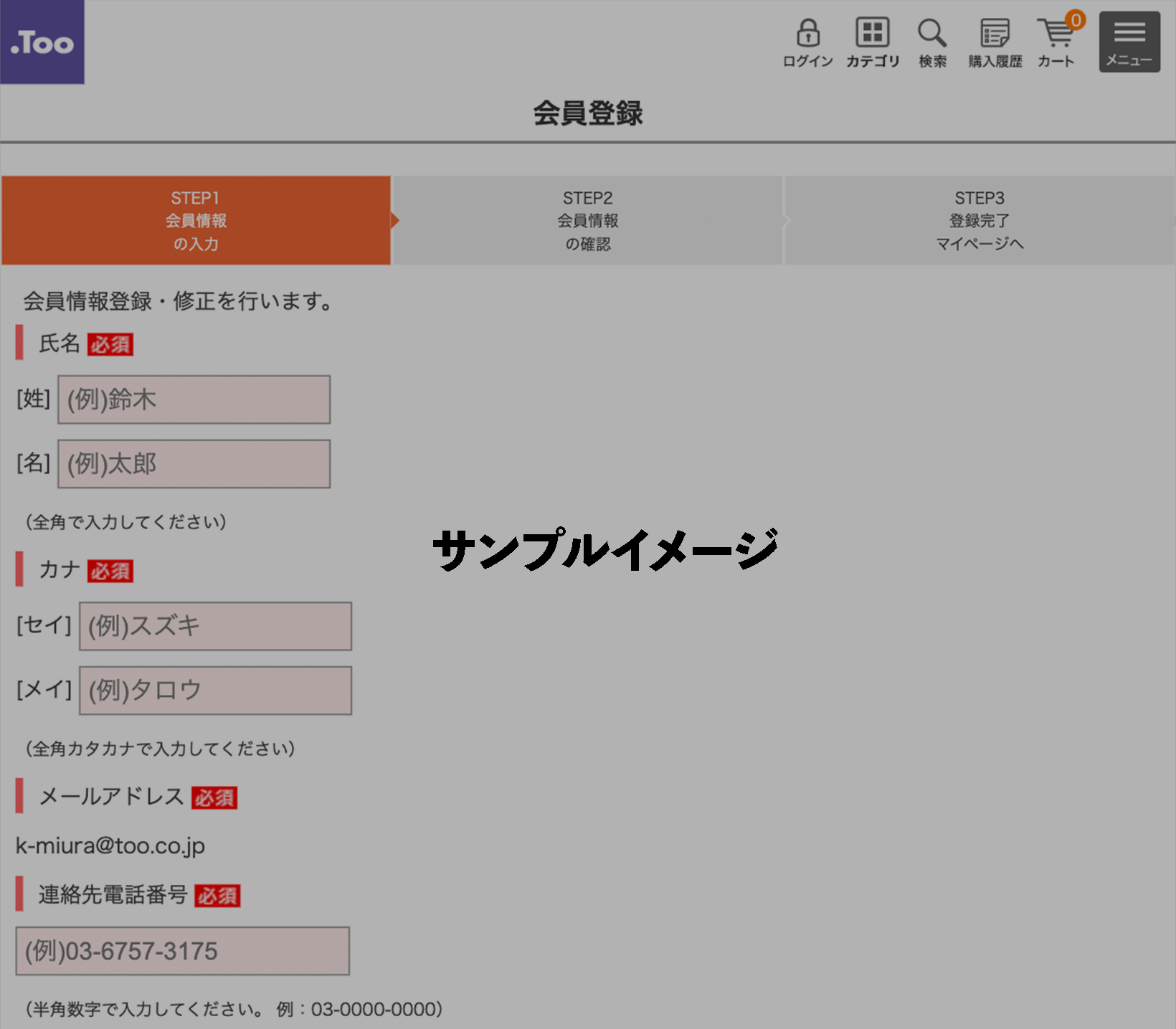This screenshot has height=1029, width=1176.
Task: Select the STEP1 会員情報の入力 step
Action: pyautogui.click(x=195, y=220)
